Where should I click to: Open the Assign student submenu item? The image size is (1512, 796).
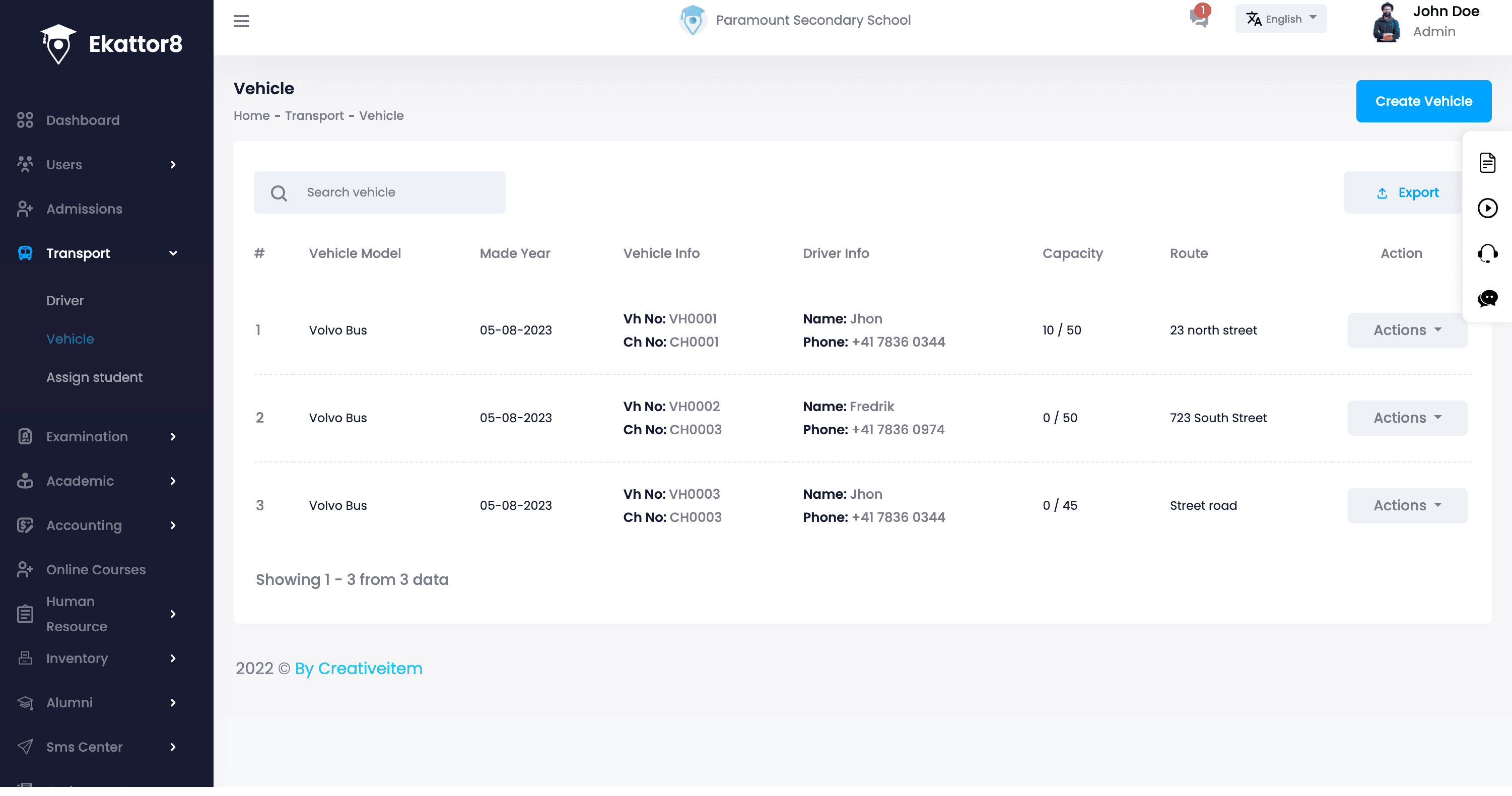pyautogui.click(x=94, y=377)
